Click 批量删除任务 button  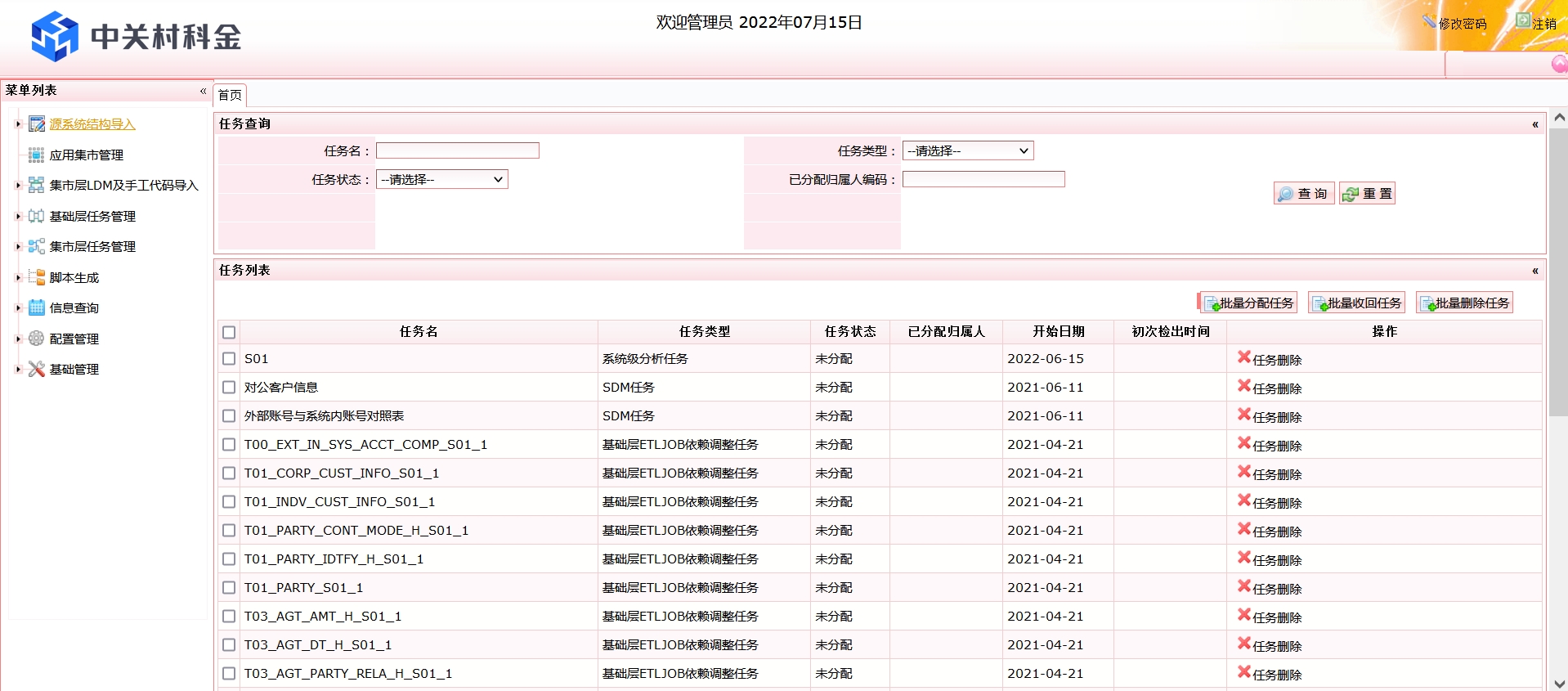point(1465,303)
